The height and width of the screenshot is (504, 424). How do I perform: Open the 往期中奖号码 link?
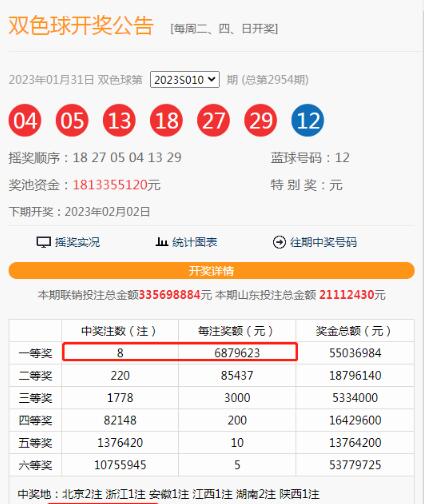coord(323,242)
